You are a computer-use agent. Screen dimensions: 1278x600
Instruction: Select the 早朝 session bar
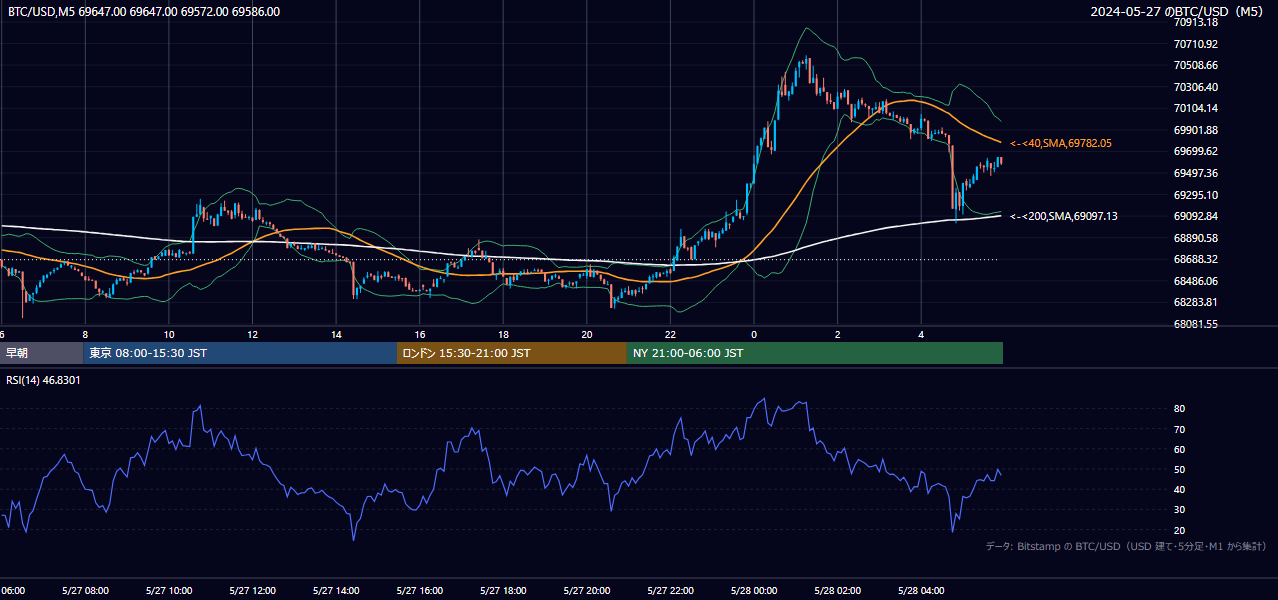click(41, 353)
